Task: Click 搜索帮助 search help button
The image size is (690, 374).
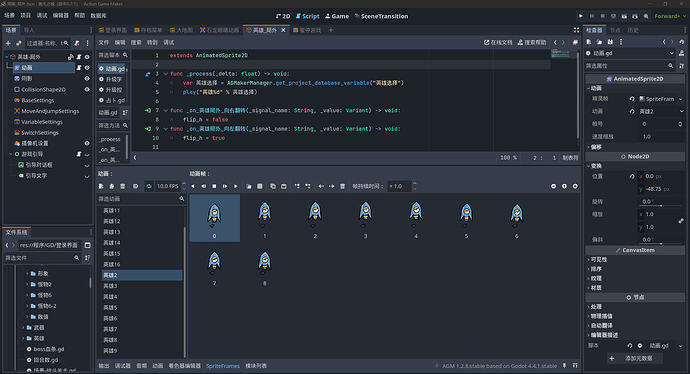Action: [x=532, y=43]
